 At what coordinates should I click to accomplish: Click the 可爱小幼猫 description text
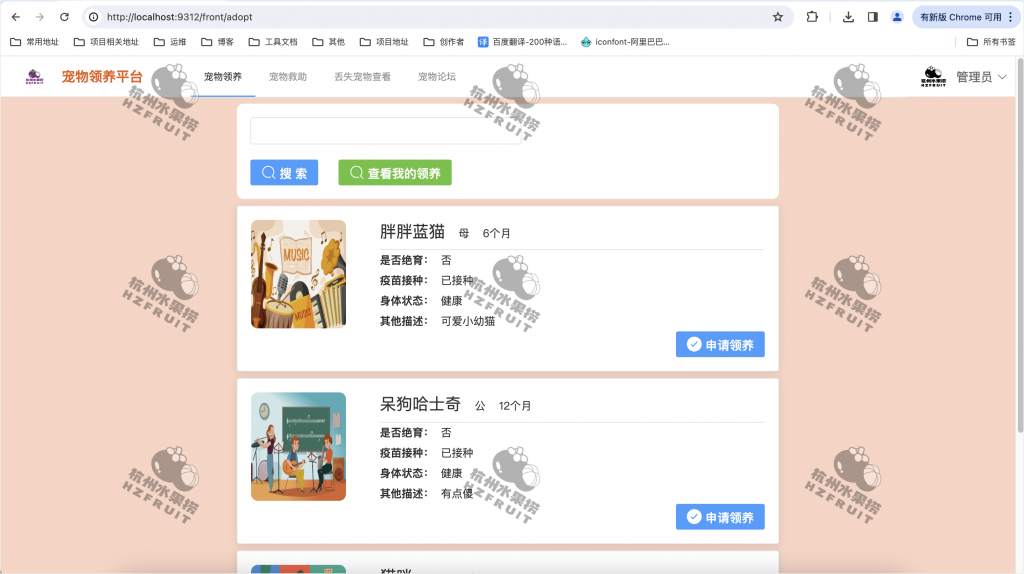(x=468, y=321)
